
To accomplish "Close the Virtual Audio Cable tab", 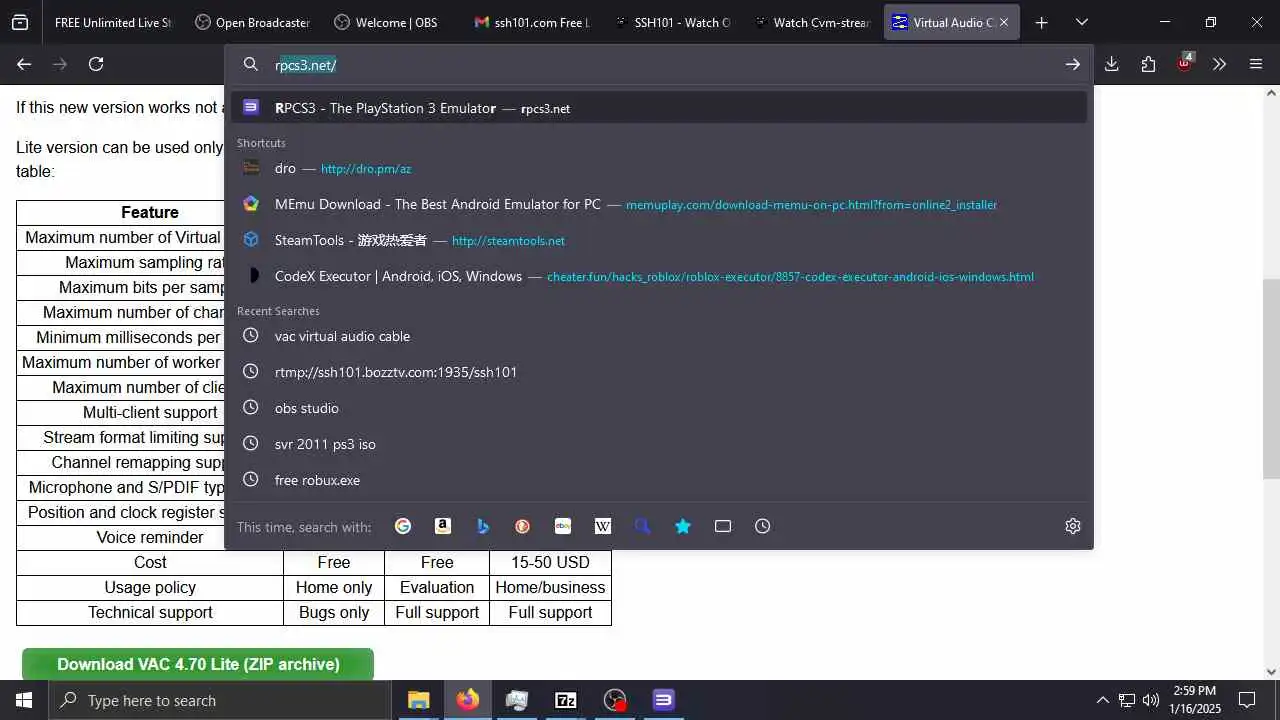I will pos(1004,22).
